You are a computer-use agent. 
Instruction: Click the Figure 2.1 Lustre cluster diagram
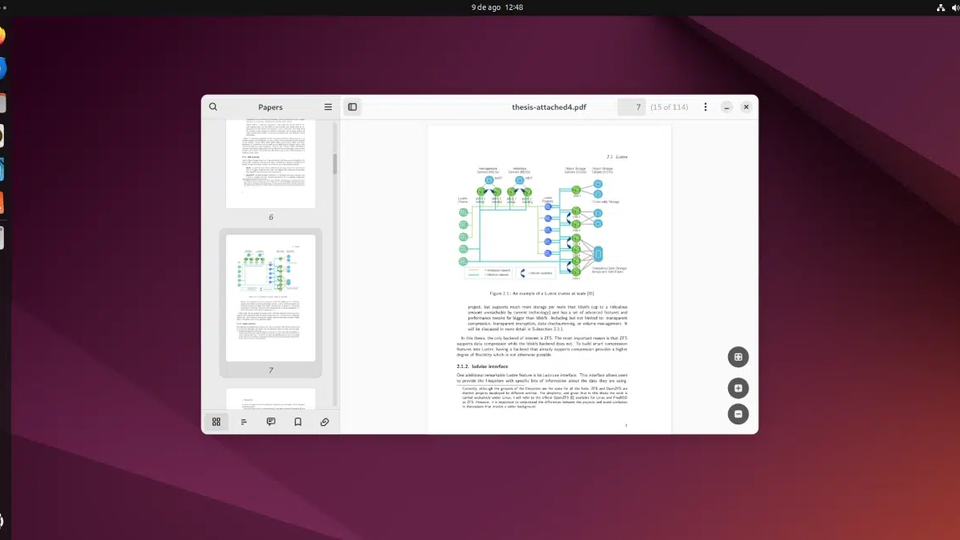(x=542, y=223)
